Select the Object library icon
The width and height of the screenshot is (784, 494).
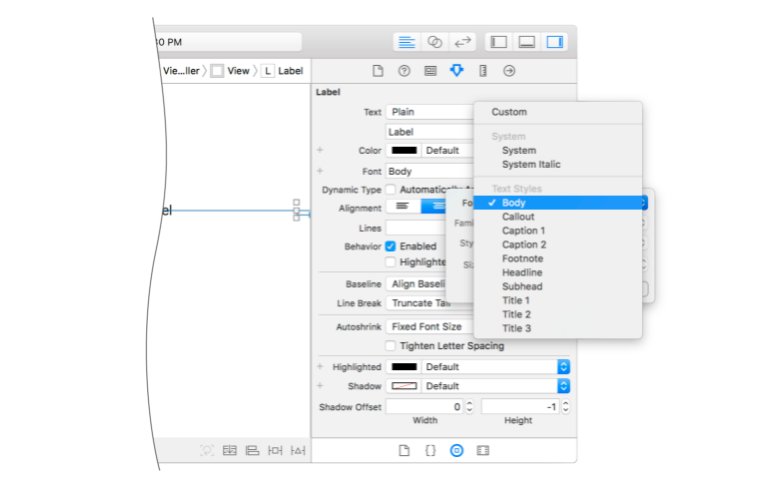[x=457, y=451]
